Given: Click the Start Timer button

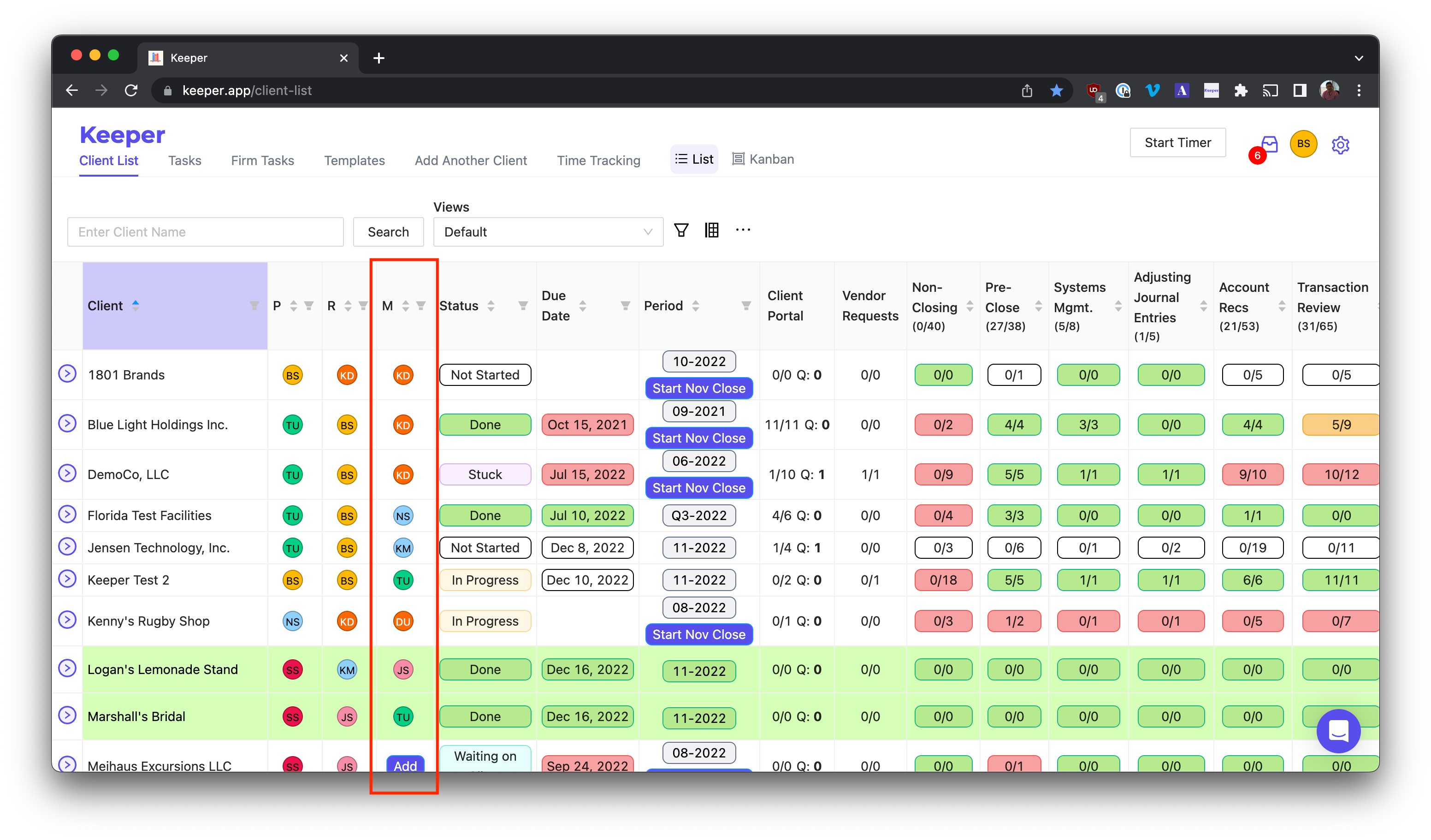Looking at the screenshot, I should pyautogui.click(x=1177, y=142).
